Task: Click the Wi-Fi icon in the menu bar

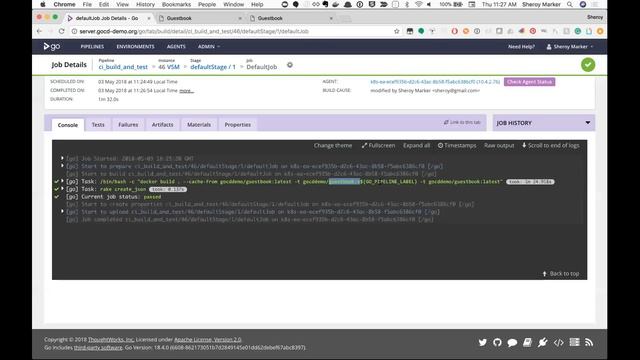Action: tap(418, 4)
